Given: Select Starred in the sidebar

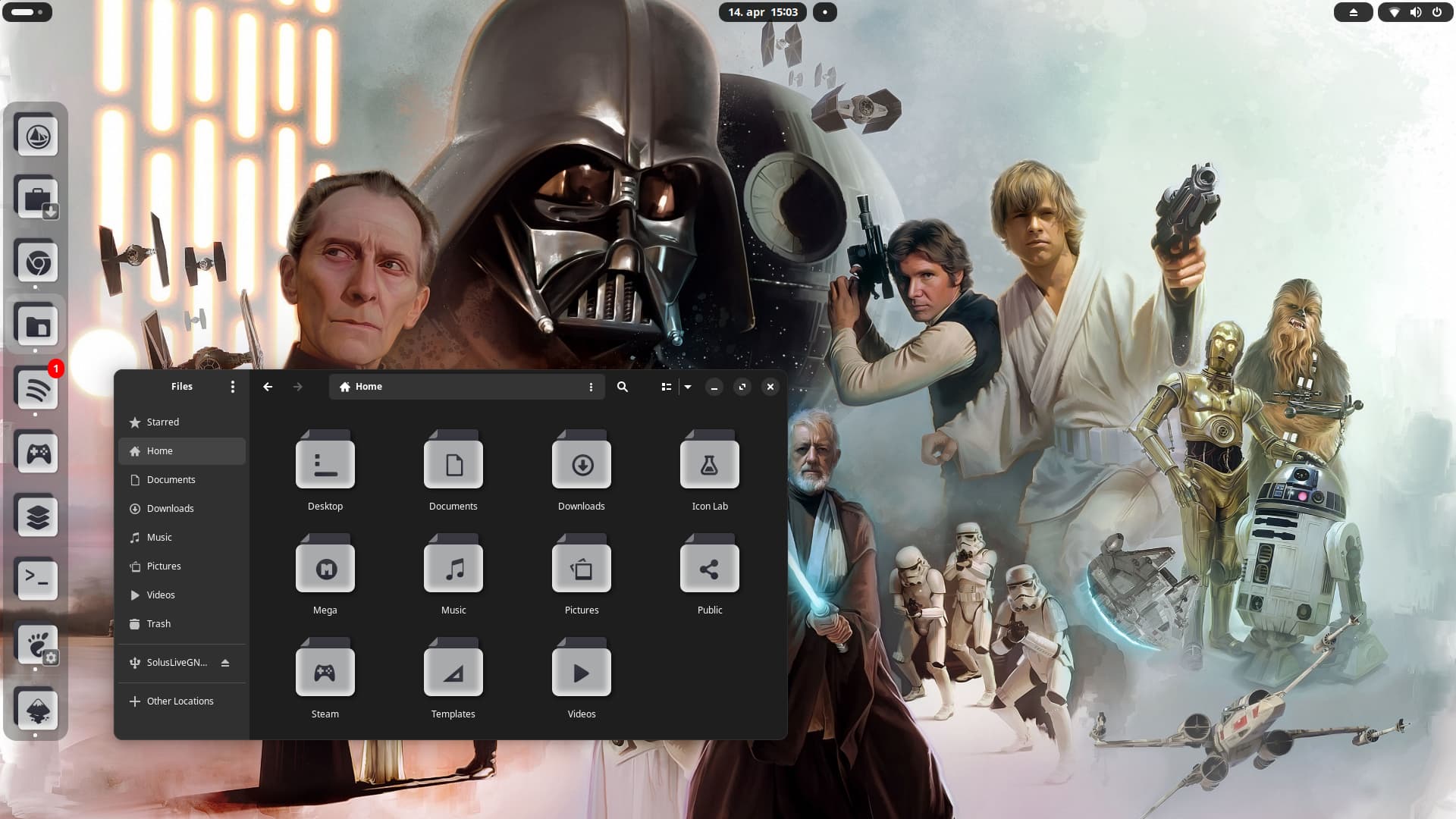Looking at the screenshot, I should pos(182,422).
